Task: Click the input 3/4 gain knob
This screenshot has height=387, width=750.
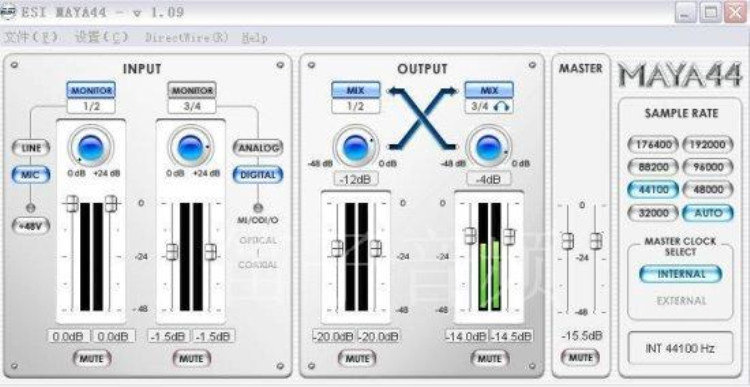Action: click(191, 147)
